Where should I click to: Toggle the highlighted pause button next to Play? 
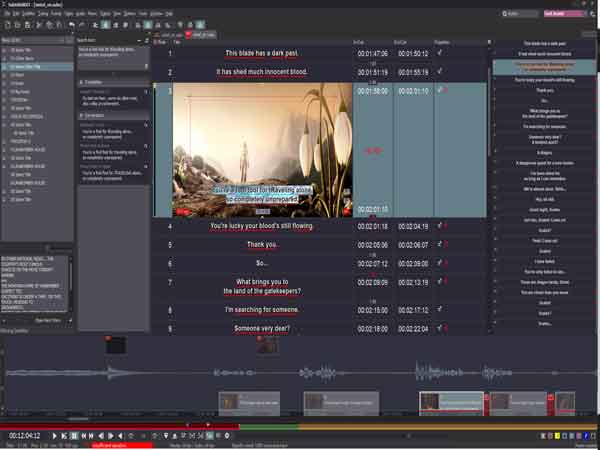[74, 435]
